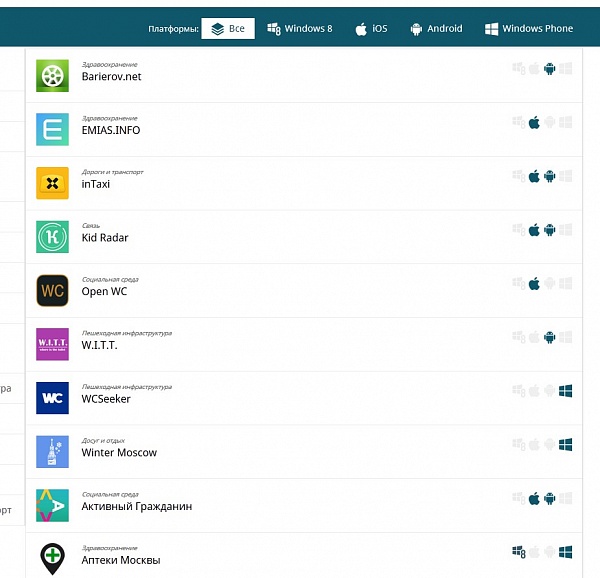Click Здравоохранение category above Аптеки Москвы
600x578 pixels.
(x=109, y=548)
